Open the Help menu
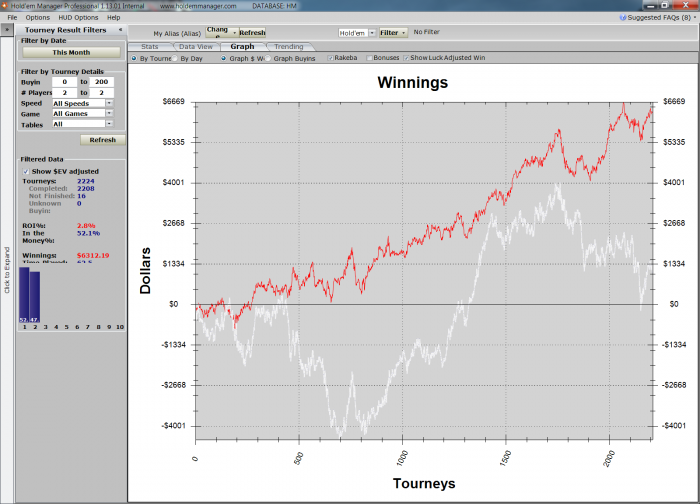Image resolution: width=700 pixels, height=504 pixels. click(x=113, y=17)
